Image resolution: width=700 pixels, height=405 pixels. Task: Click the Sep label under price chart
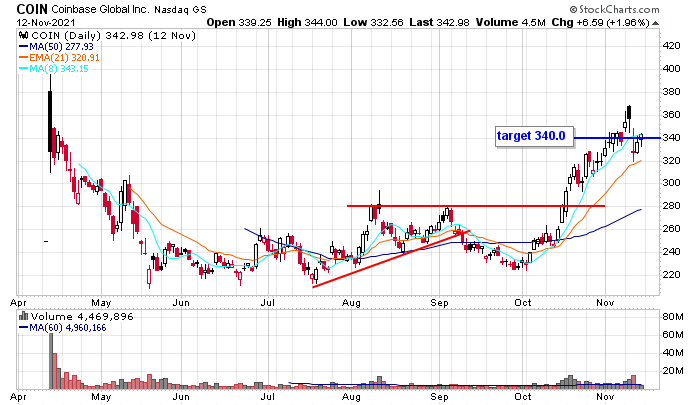439,303
